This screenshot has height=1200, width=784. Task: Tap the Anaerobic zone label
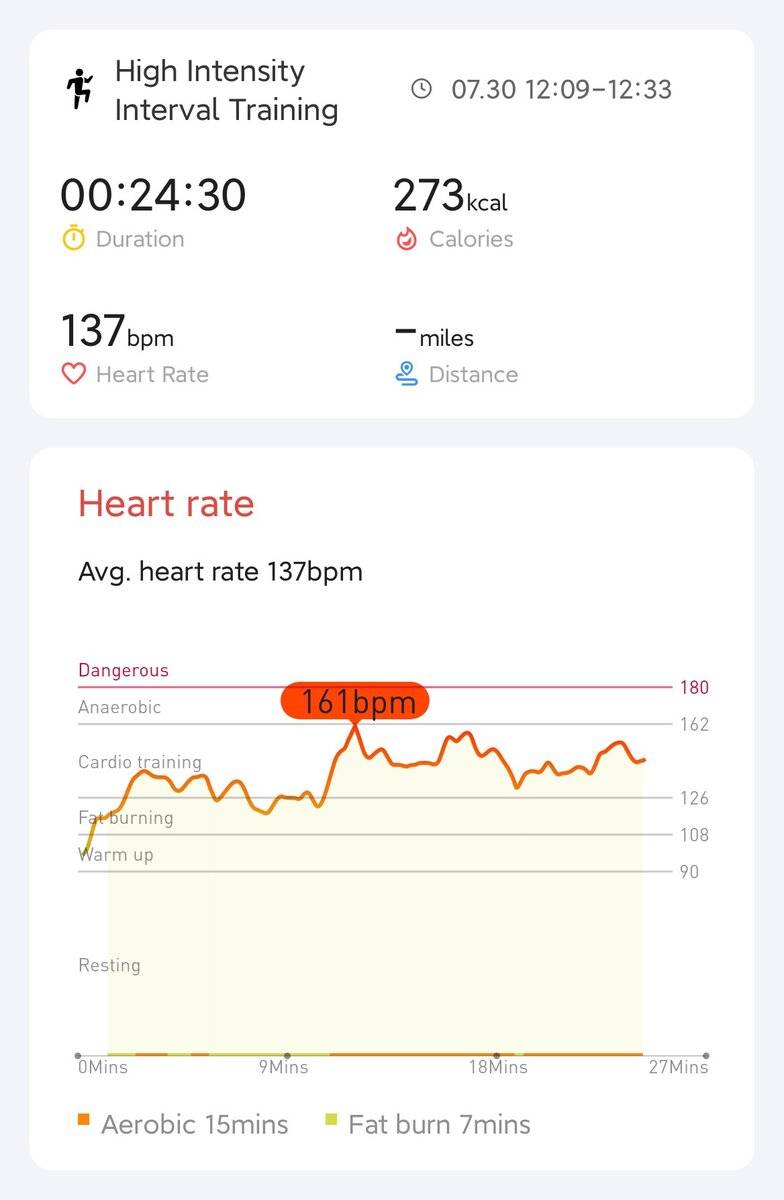(120, 707)
